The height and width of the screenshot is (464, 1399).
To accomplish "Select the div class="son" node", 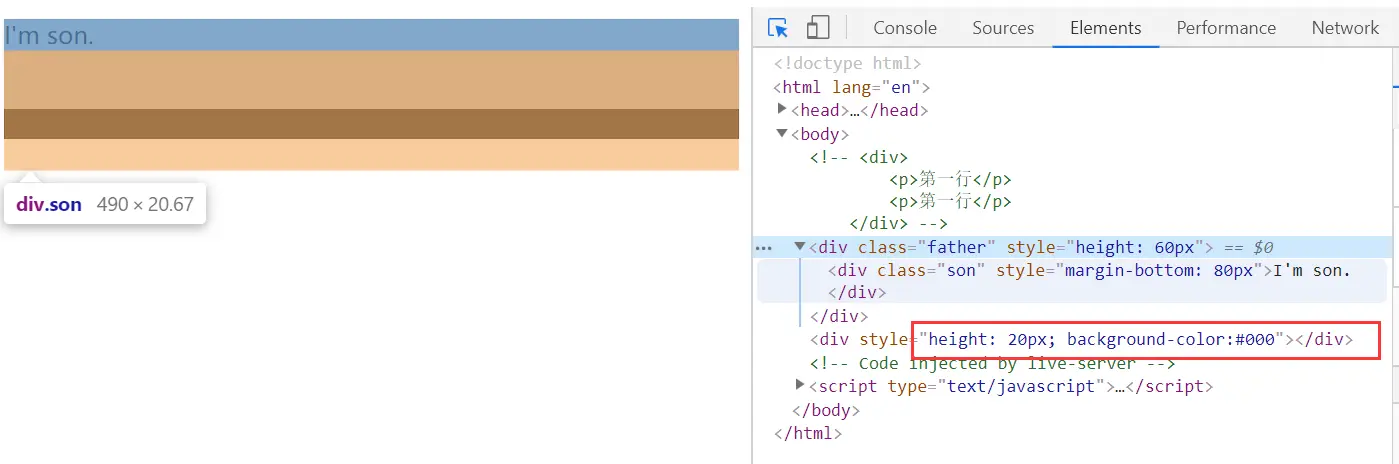I will (1089, 270).
